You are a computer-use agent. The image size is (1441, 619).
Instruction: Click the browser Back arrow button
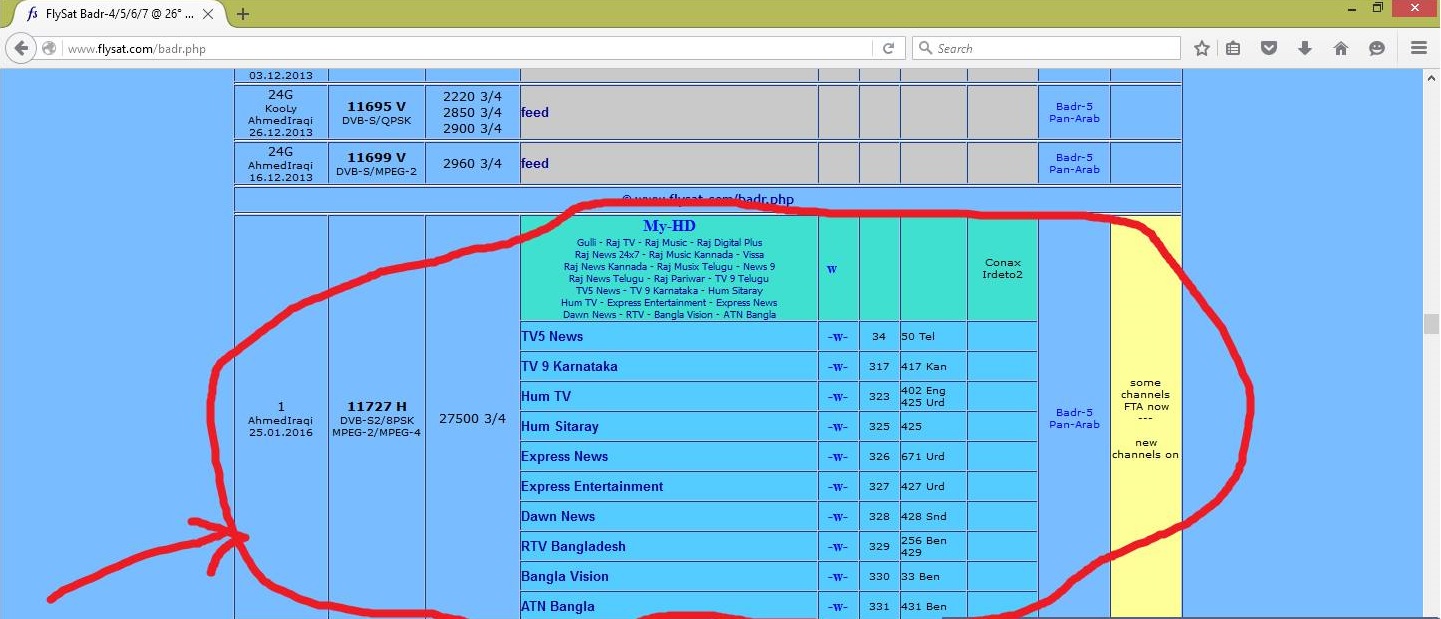(21, 48)
